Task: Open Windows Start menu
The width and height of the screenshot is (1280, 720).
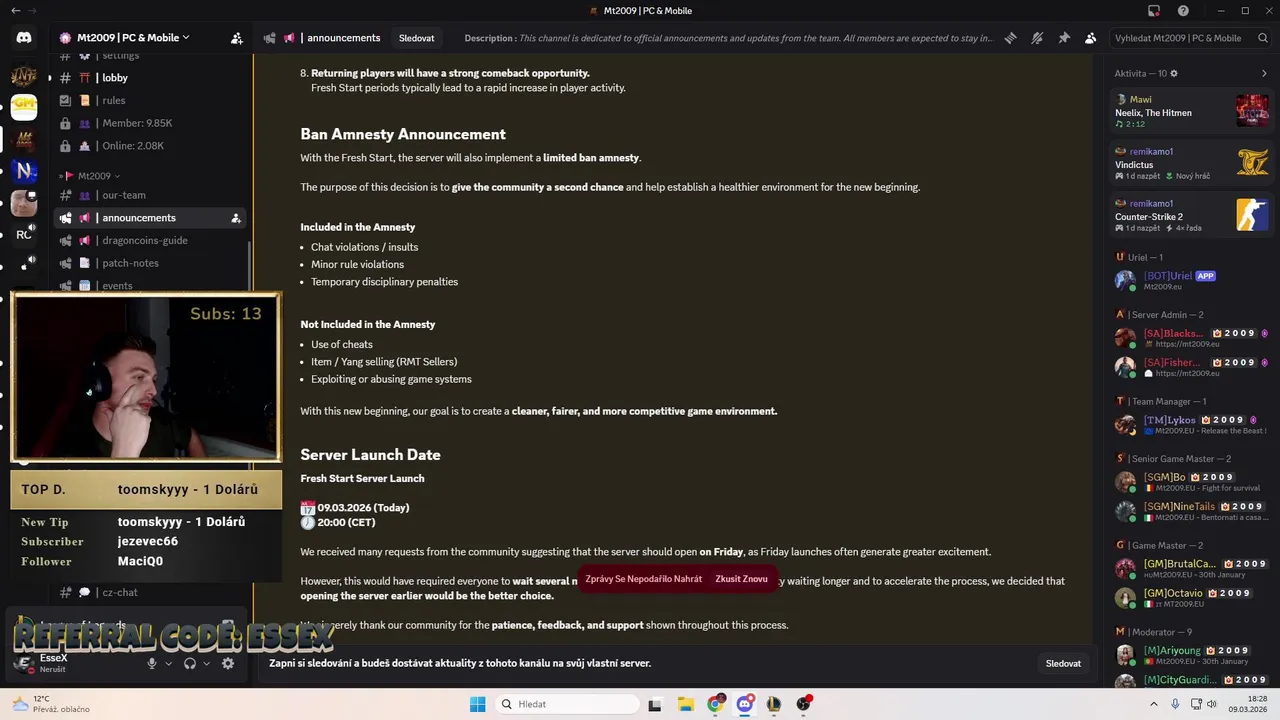Action: (x=478, y=704)
